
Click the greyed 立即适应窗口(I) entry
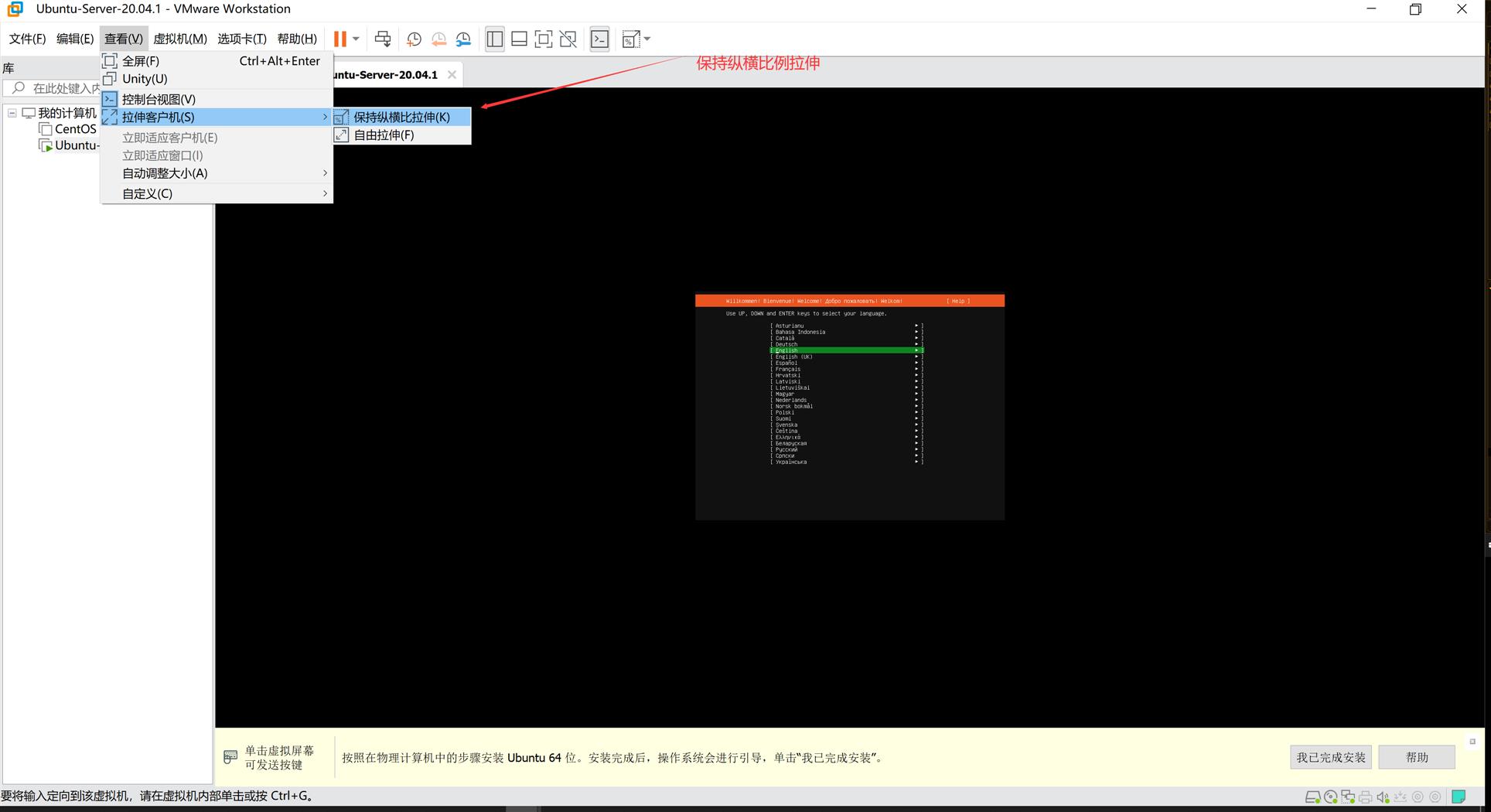click(x=217, y=155)
